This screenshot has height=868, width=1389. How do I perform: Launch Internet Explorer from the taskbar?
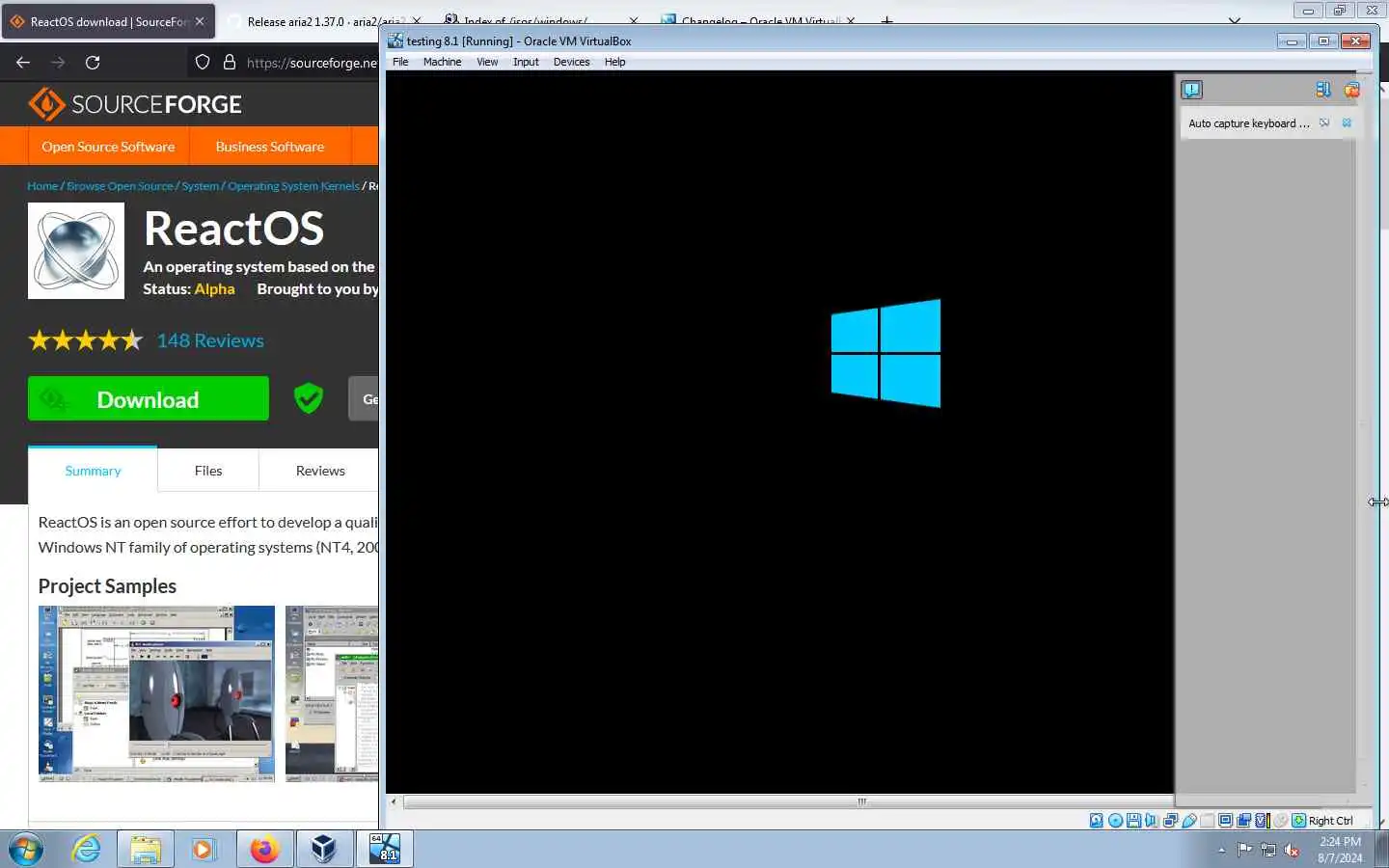click(x=87, y=850)
